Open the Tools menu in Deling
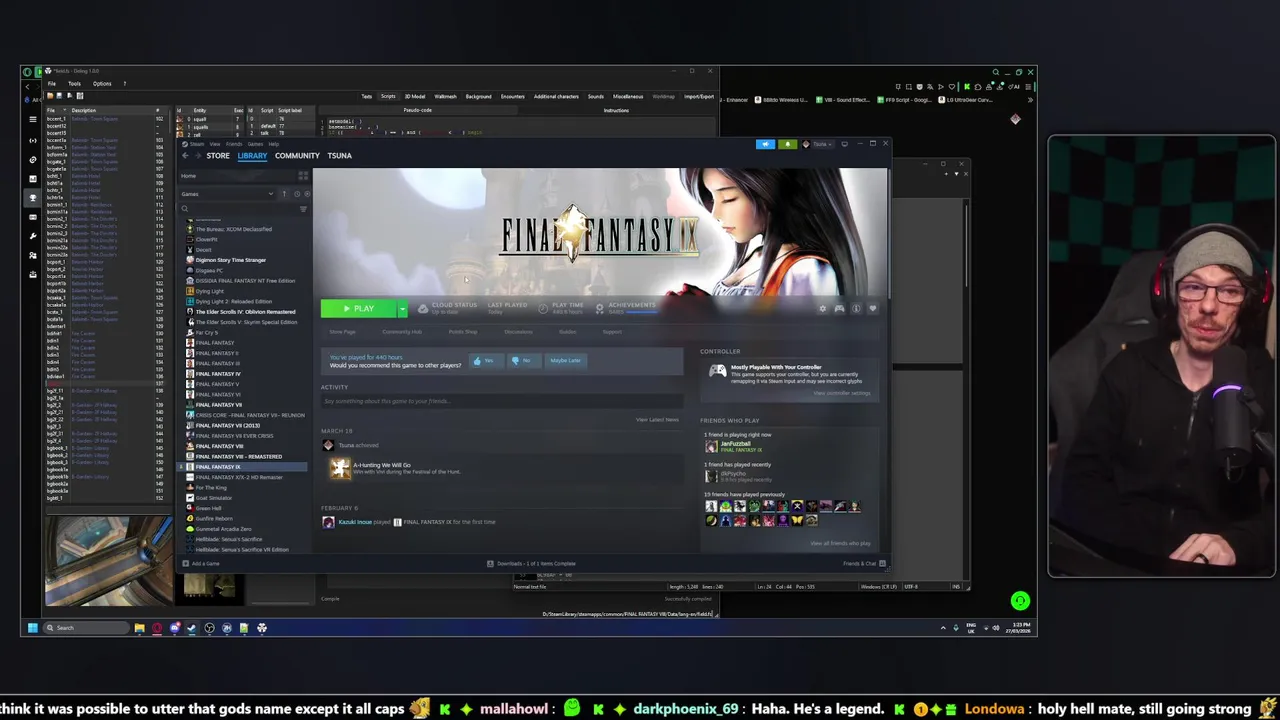Screen dimensions: 1280x720 pos(74,84)
